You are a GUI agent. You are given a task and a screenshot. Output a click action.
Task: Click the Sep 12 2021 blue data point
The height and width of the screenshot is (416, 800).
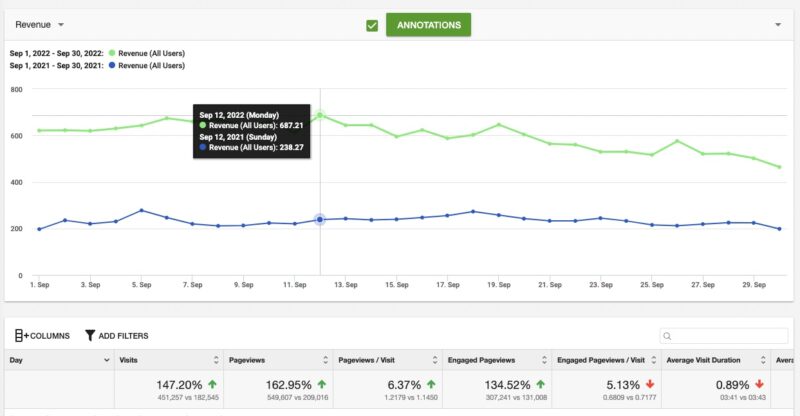coord(320,219)
